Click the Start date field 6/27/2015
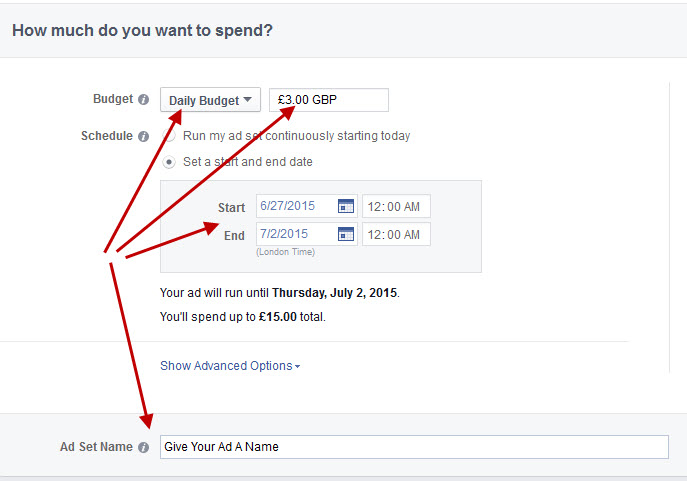 point(297,206)
